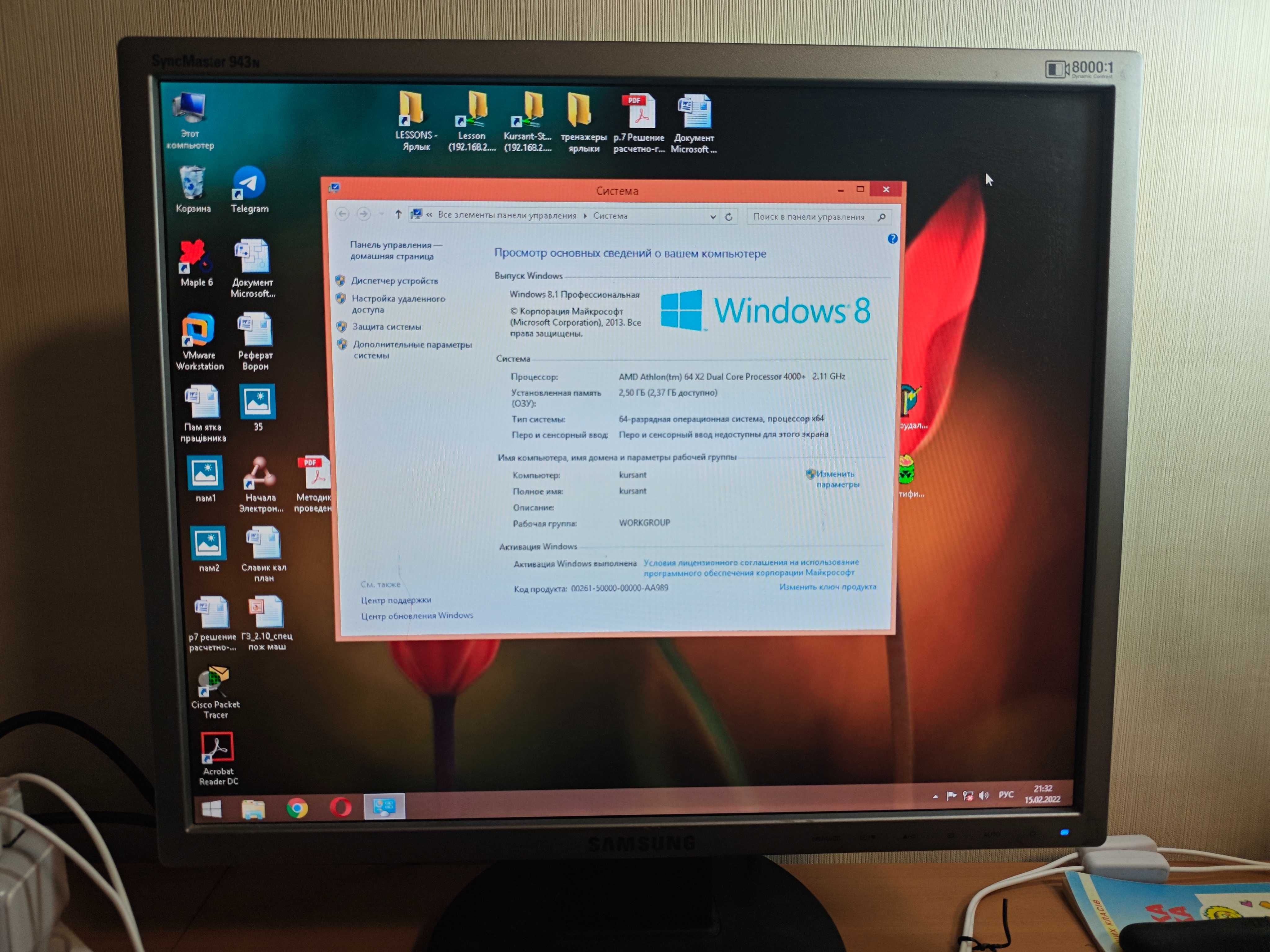The image size is (1270, 952).
Task: Open Центр поддержки link
Action: [x=396, y=600]
